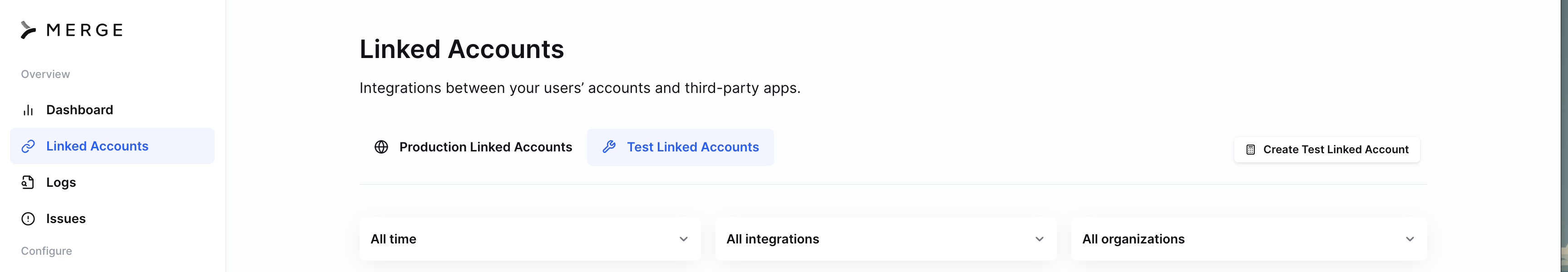
Task: Click the globe icon on Production tab
Action: click(x=381, y=147)
